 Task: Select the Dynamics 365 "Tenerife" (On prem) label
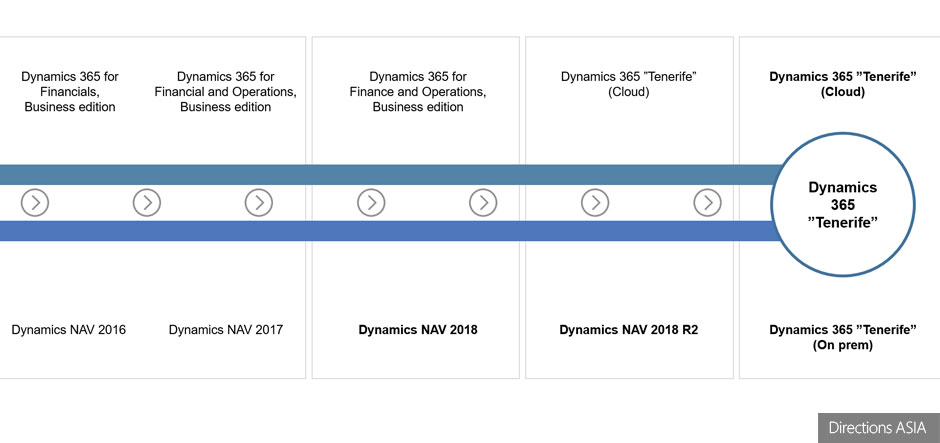pos(841,337)
